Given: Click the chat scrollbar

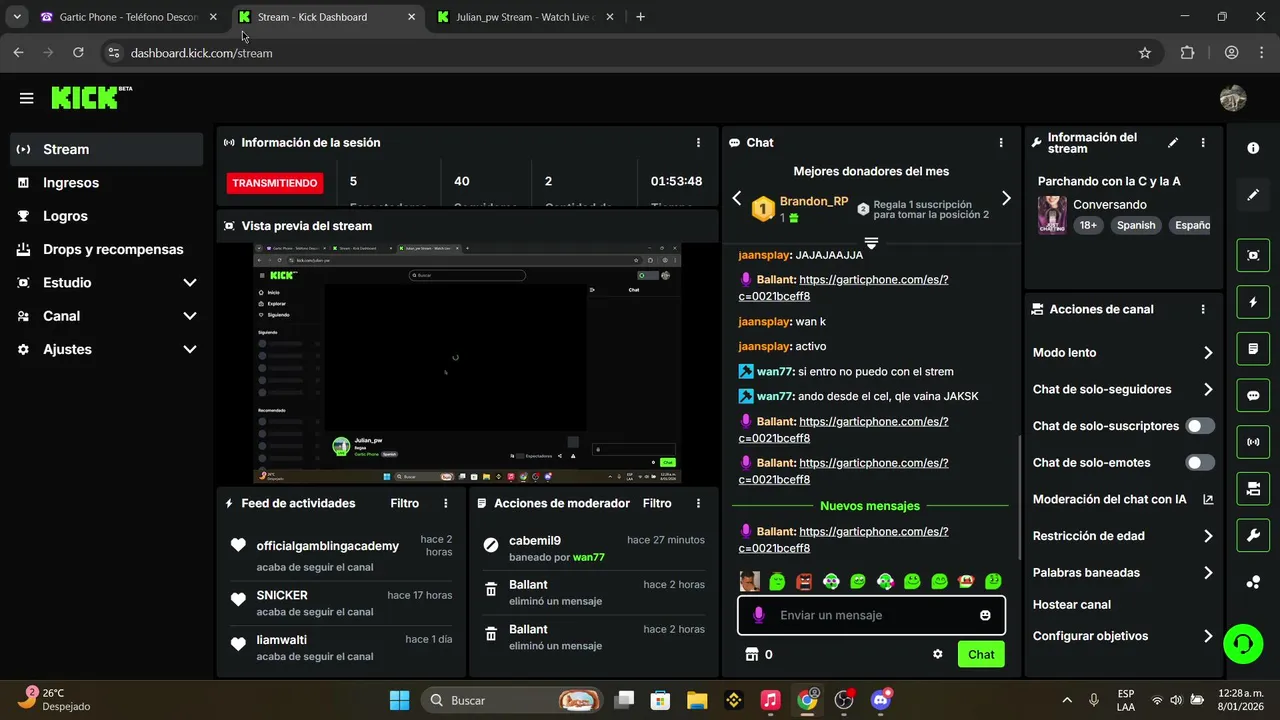Looking at the screenshot, I should (1019, 498).
